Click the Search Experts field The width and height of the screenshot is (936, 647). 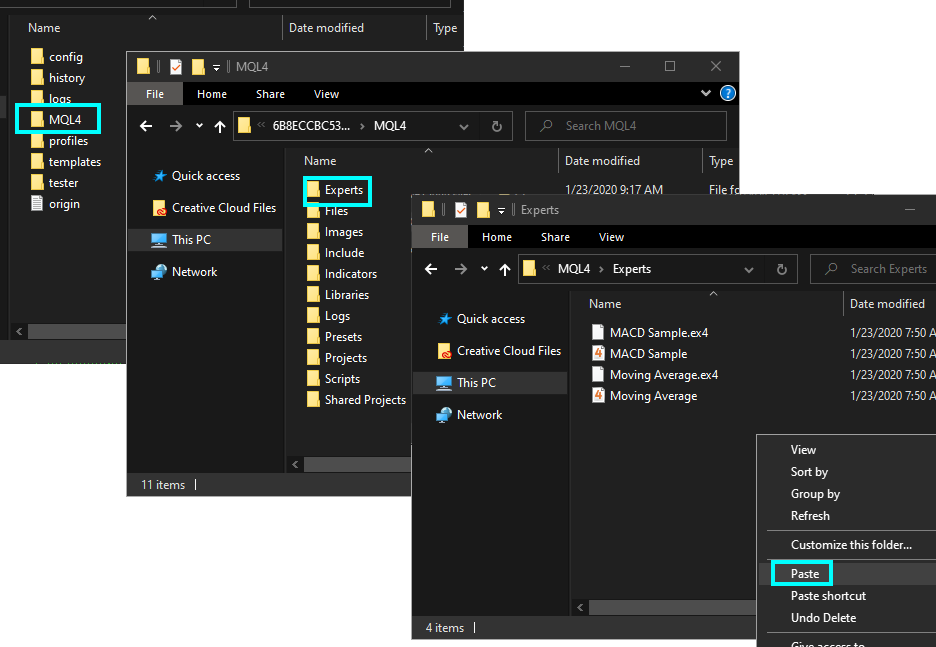point(873,269)
